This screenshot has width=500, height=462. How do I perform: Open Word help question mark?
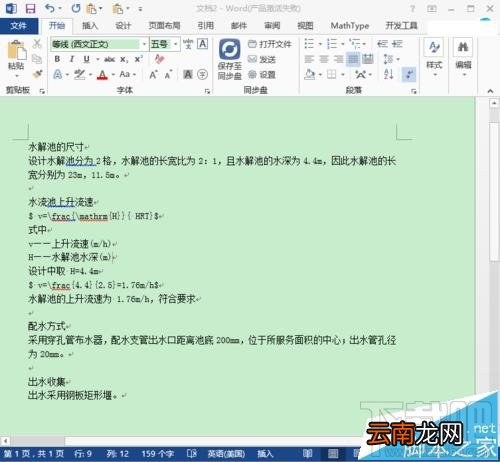pyautogui.click(x=413, y=8)
